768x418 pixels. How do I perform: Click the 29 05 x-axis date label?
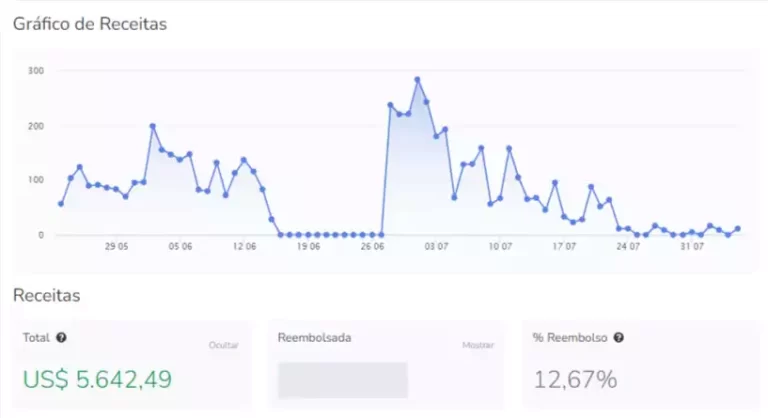[117, 246]
